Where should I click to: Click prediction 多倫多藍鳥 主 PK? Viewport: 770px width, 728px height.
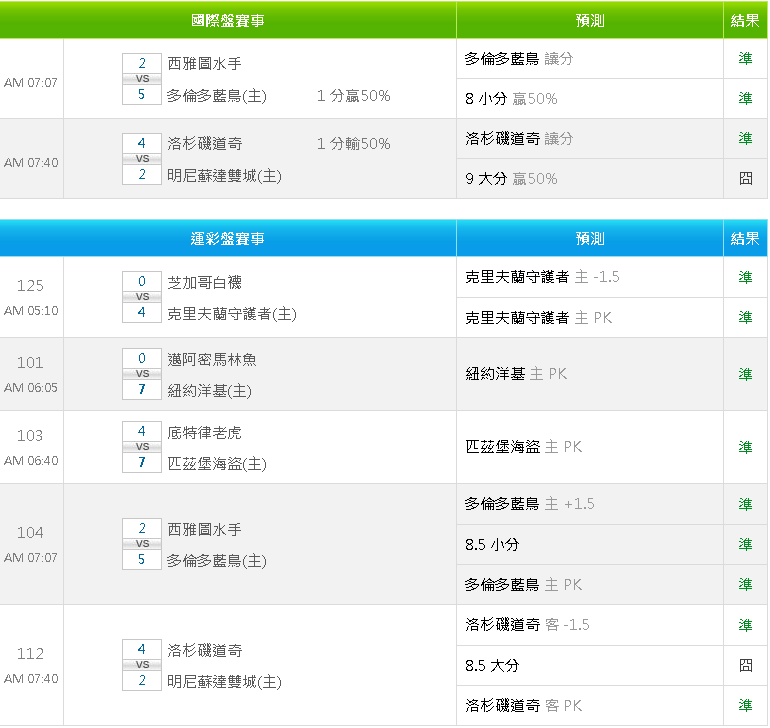tap(523, 585)
